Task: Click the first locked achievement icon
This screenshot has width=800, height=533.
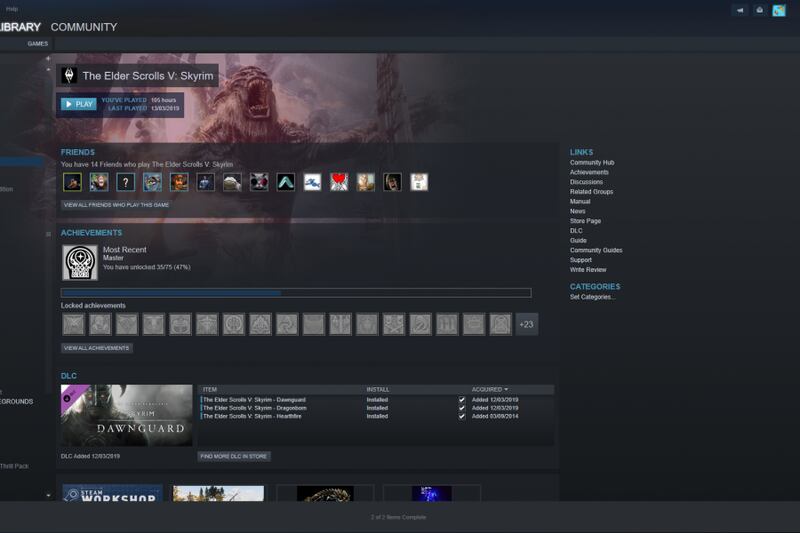Action: 73,324
